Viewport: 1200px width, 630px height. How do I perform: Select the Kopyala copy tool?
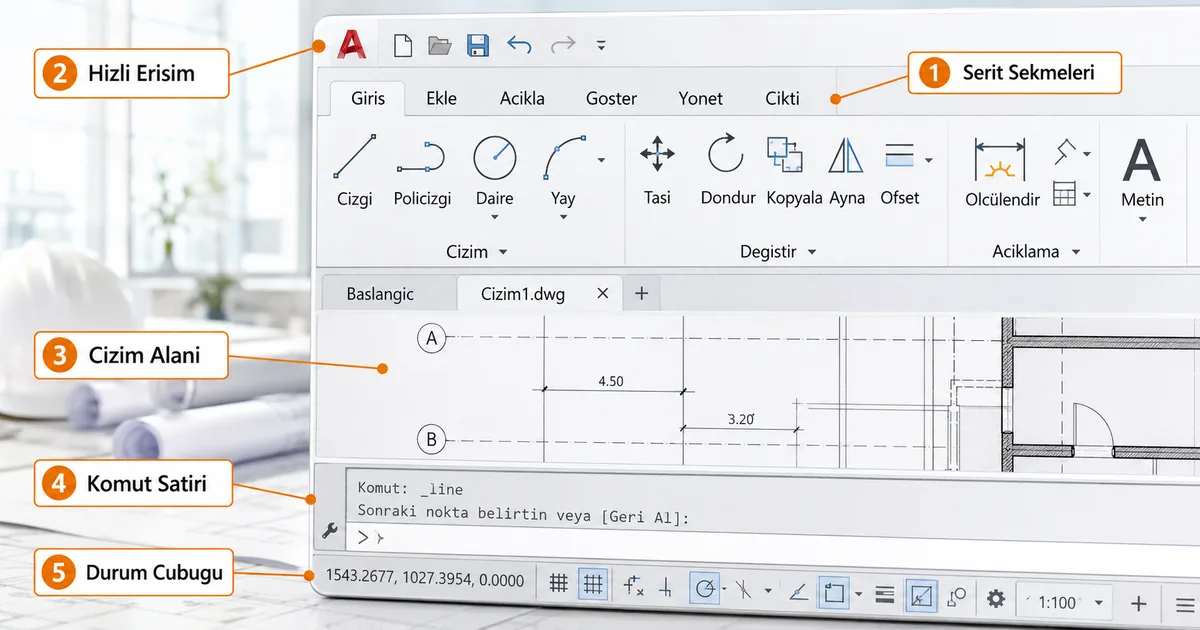794,170
